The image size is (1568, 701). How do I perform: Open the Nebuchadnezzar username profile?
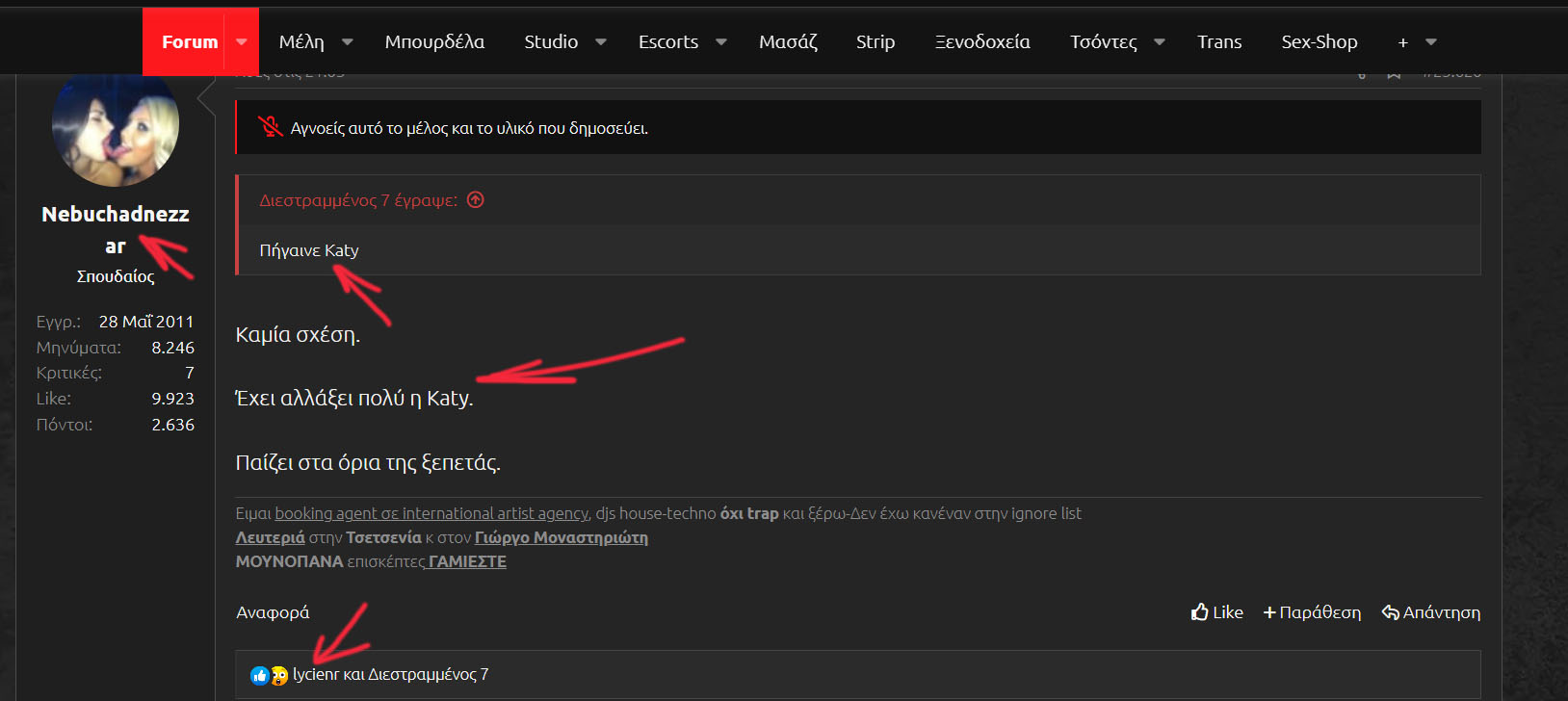click(116, 215)
